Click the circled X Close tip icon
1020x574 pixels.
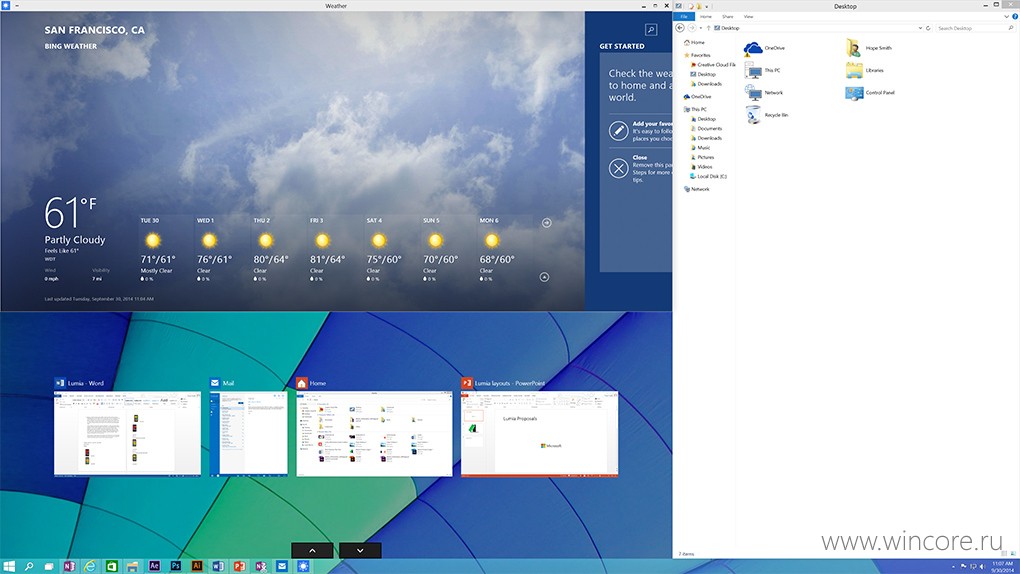tap(618, 169)
